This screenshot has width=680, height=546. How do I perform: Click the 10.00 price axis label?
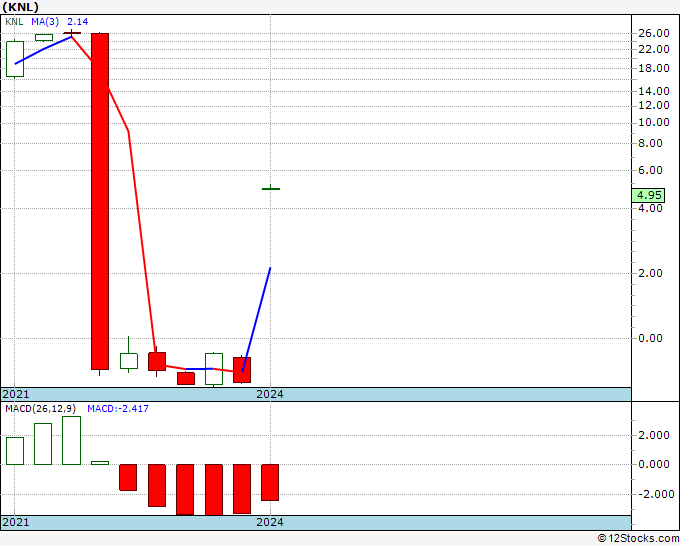[x=654, y=122]
